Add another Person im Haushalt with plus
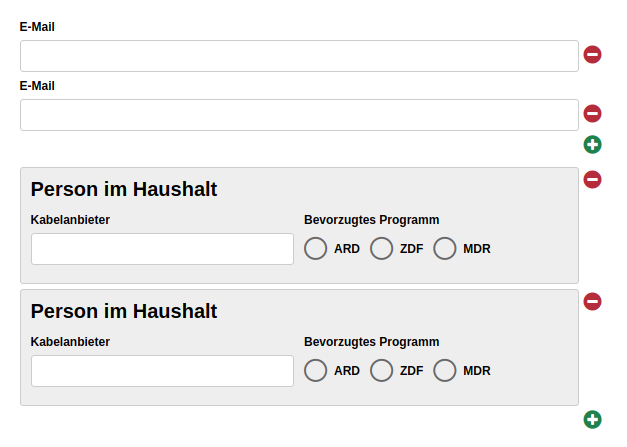 click(x=592, y=419)
